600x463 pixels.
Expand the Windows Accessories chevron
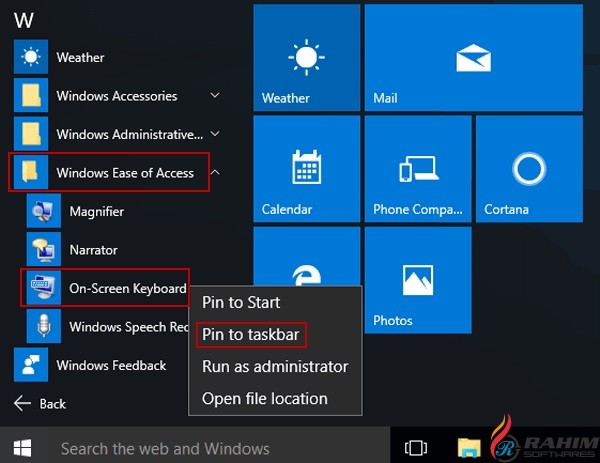pos(215,95)
